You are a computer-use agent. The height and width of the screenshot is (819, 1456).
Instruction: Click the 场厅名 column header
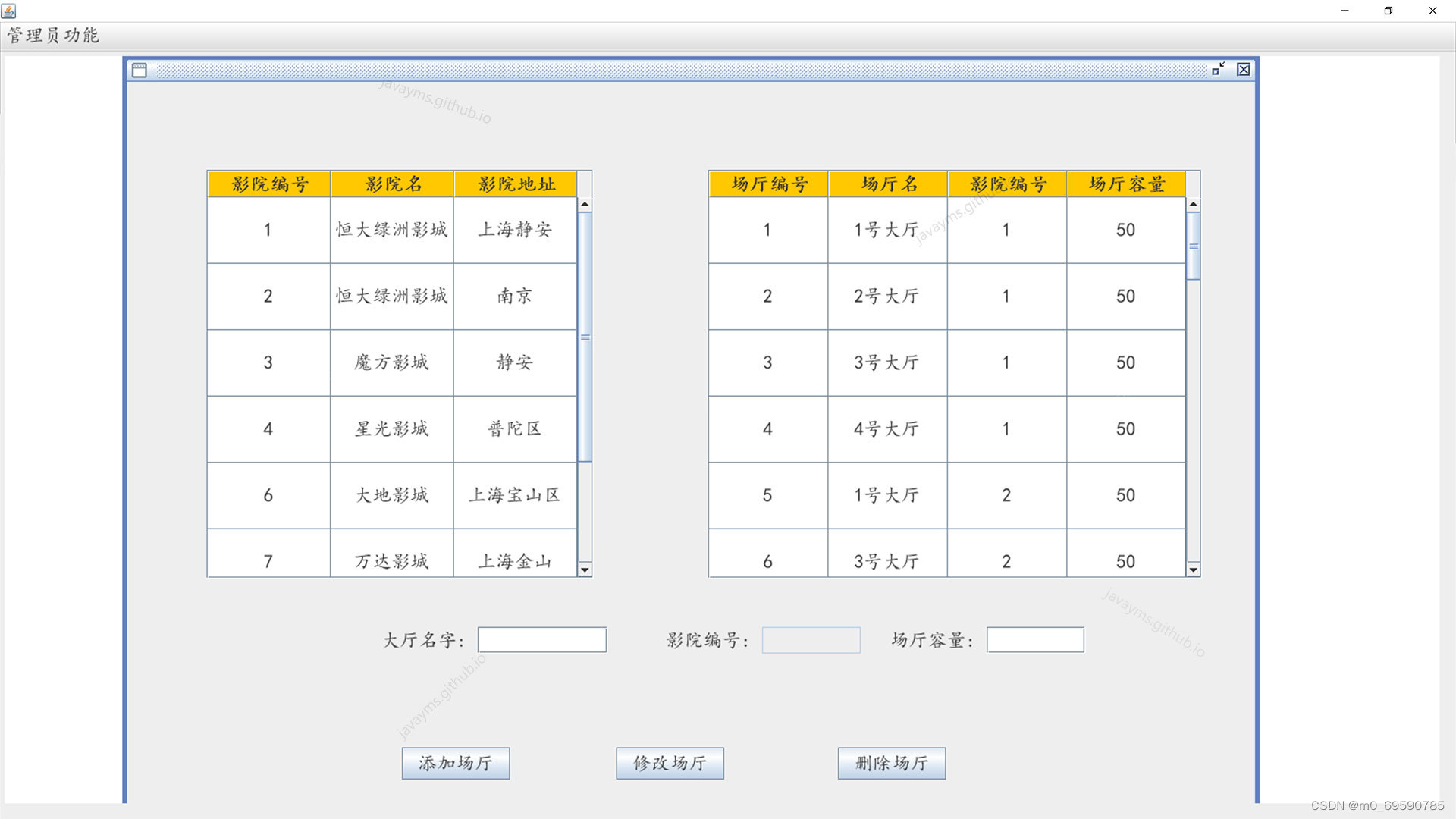888,184
